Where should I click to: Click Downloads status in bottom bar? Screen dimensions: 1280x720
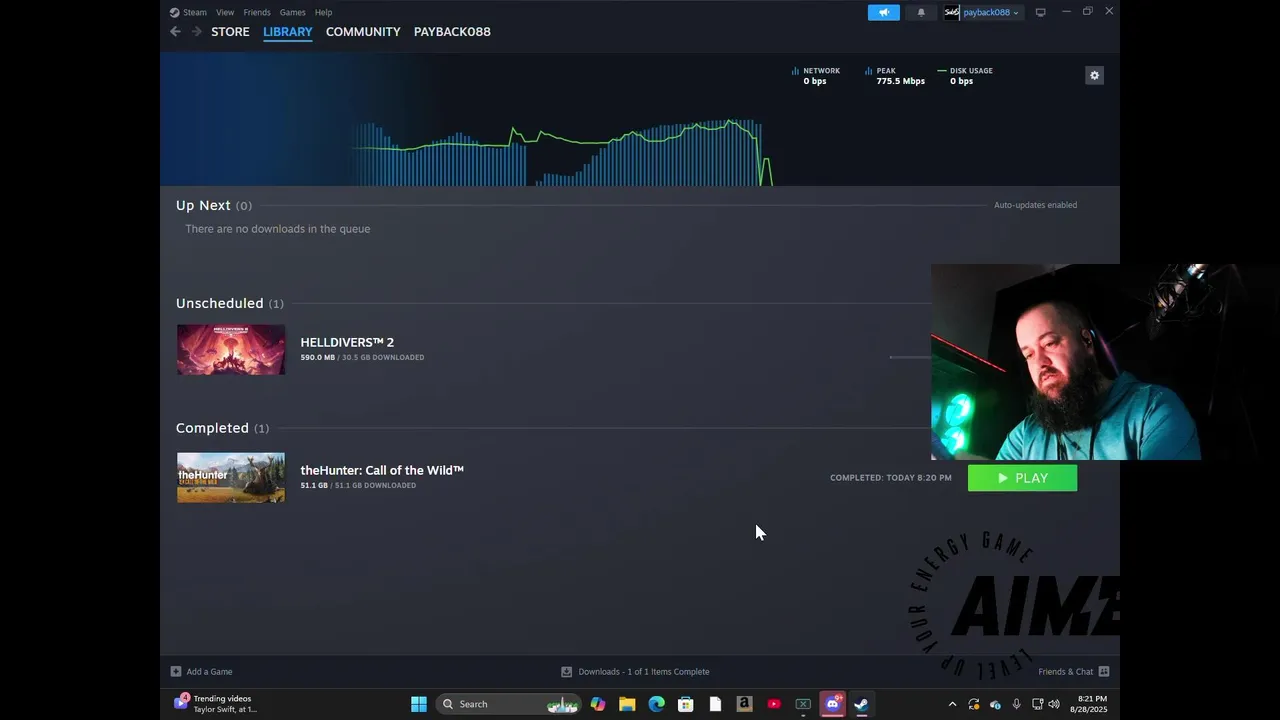pos(635,672)
